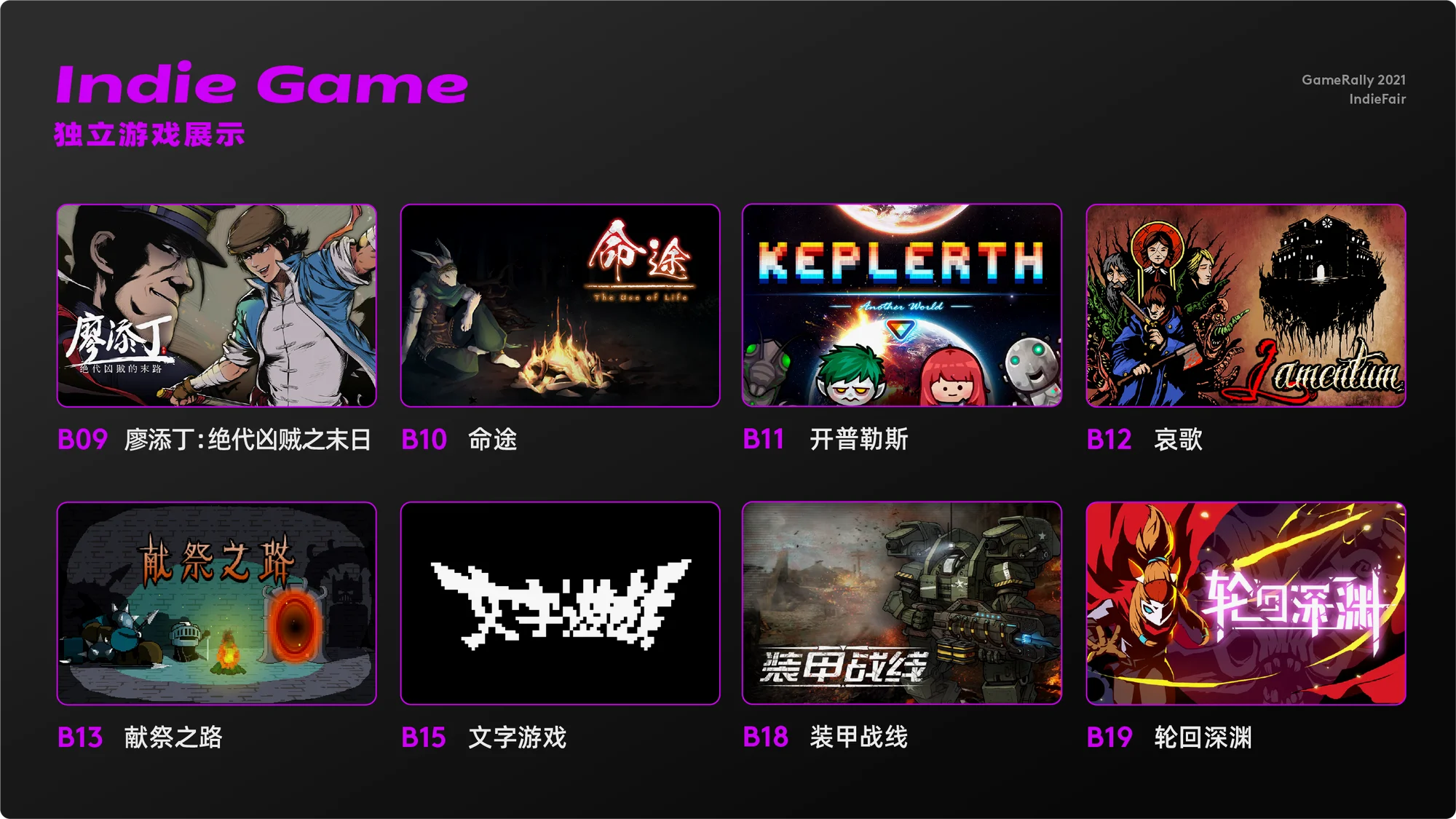
Task: Click the B13 献祭之路 caption
Action: (x=140, y=737)
